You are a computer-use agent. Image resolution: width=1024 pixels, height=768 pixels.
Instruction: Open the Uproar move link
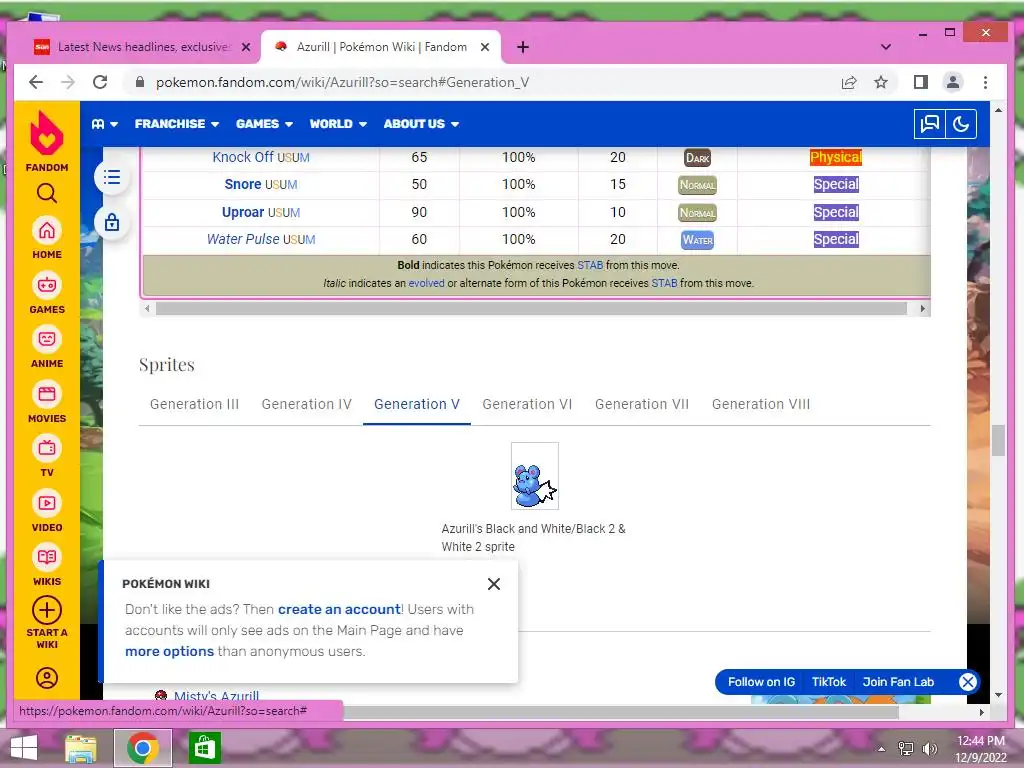point(243,212)
